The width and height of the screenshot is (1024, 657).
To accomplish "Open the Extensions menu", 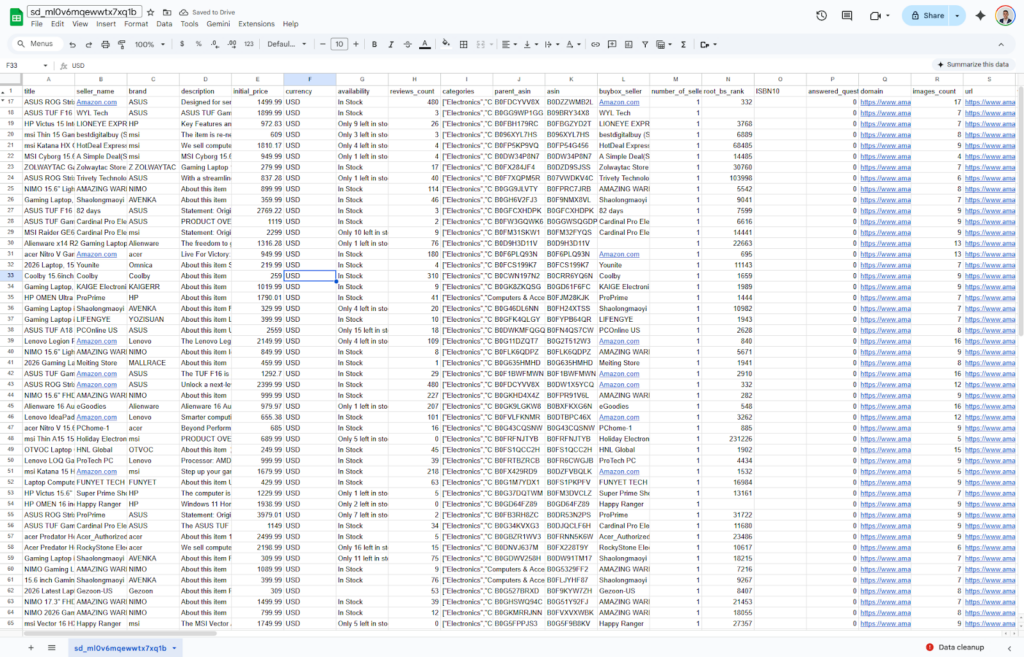I will 257,24.
